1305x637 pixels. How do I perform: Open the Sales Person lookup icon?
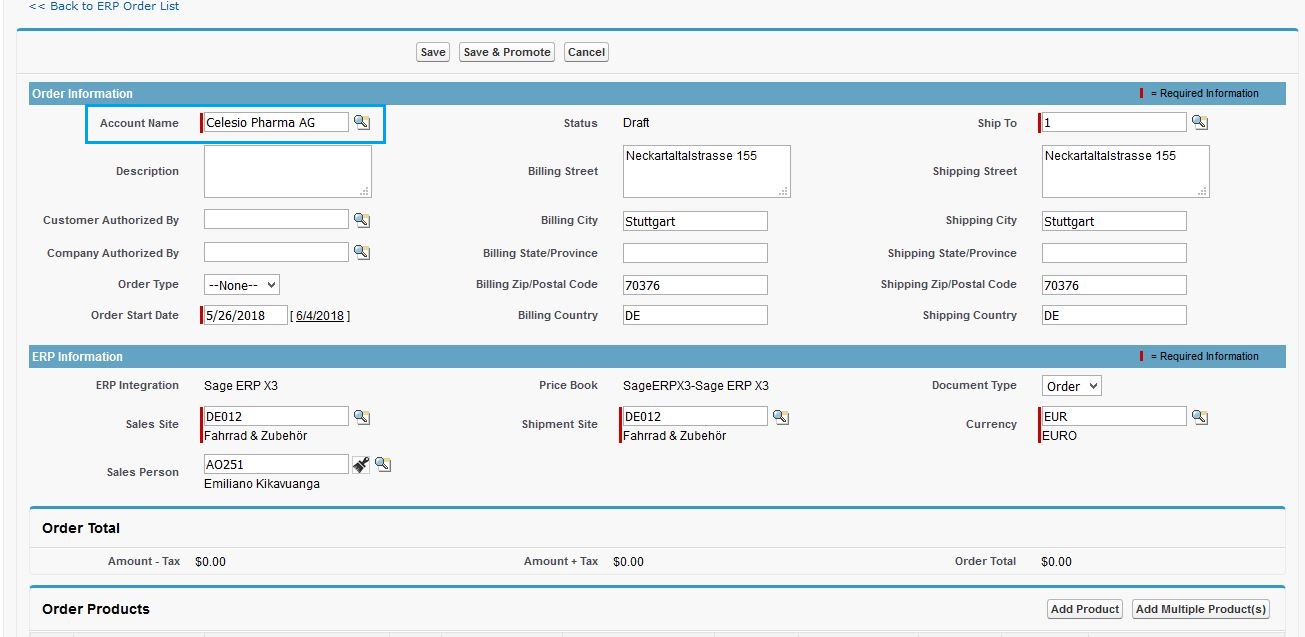tap(382, 464)
